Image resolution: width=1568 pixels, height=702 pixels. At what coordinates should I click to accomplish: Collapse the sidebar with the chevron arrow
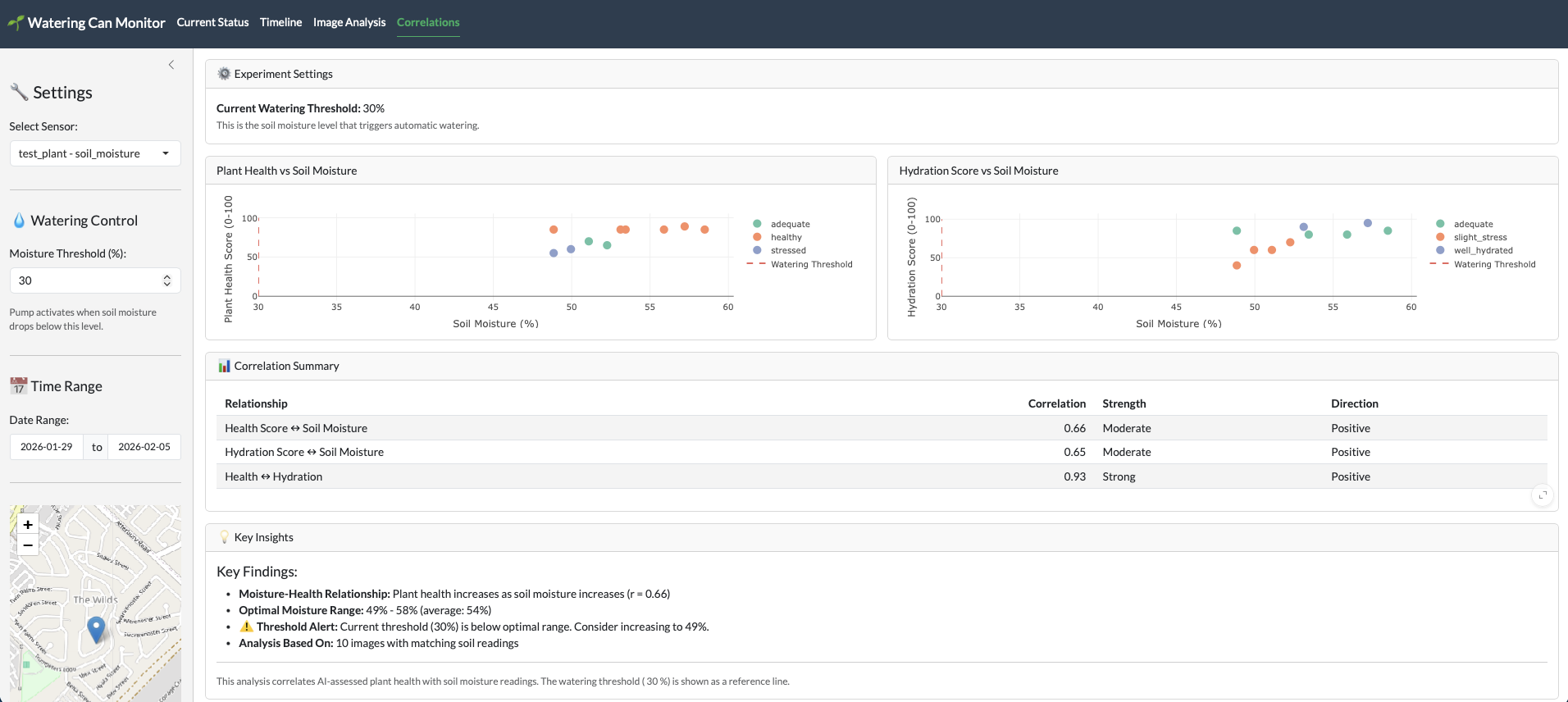[171, 65]
